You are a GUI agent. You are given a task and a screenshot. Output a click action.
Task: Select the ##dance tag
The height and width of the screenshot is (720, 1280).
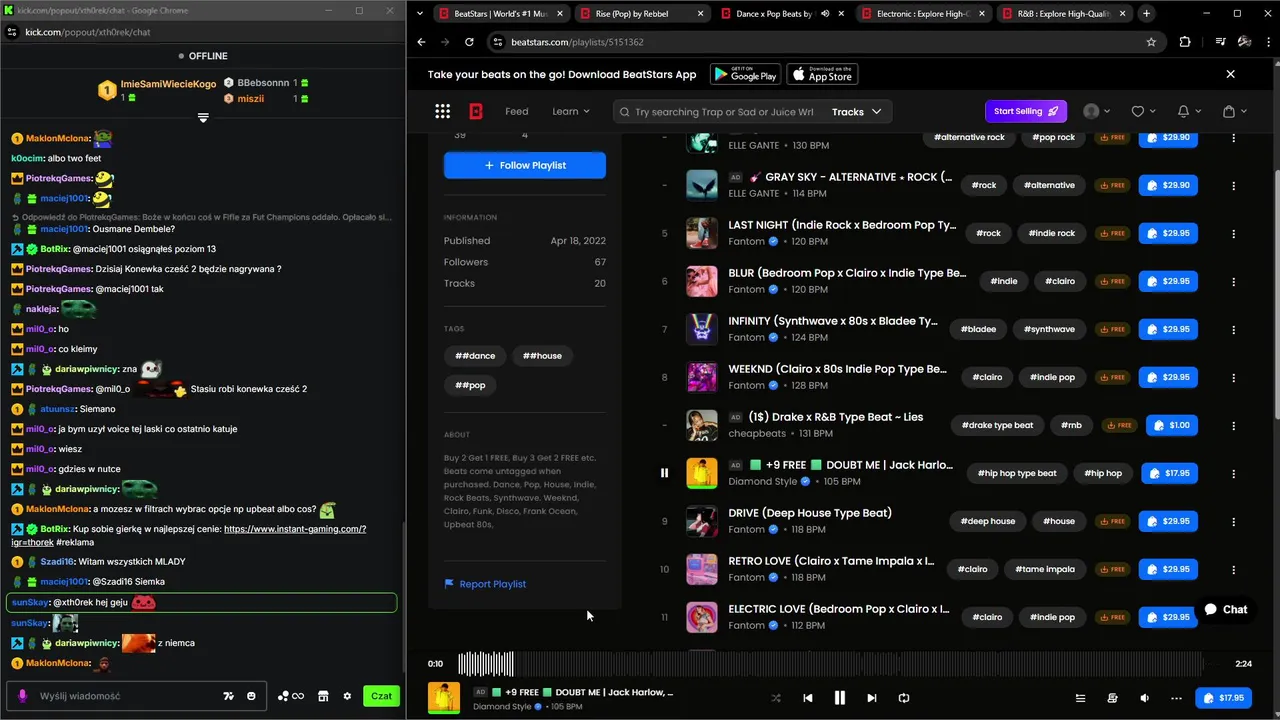[x=475, y=356]
